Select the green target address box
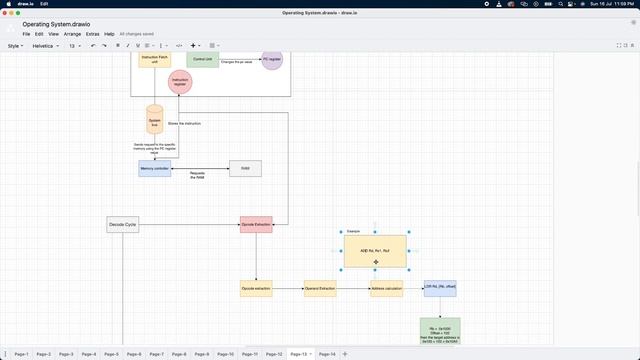640x360 pixels. (440, 331)
